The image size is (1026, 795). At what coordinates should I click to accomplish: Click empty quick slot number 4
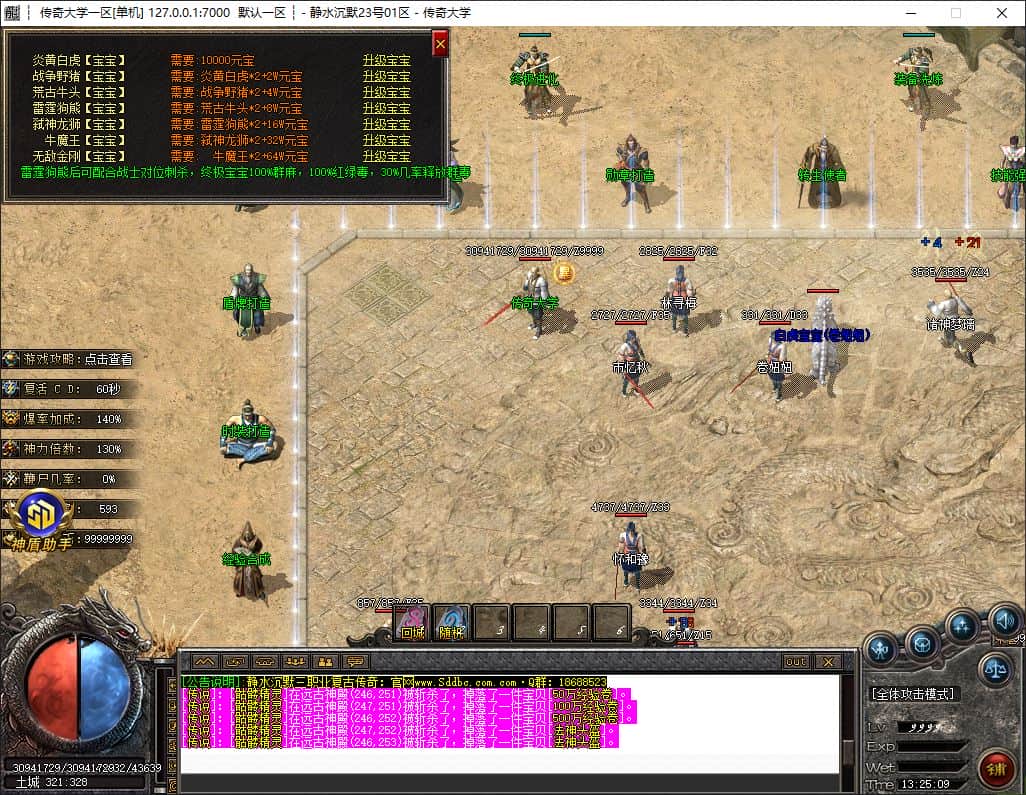[x=531, y=622]
